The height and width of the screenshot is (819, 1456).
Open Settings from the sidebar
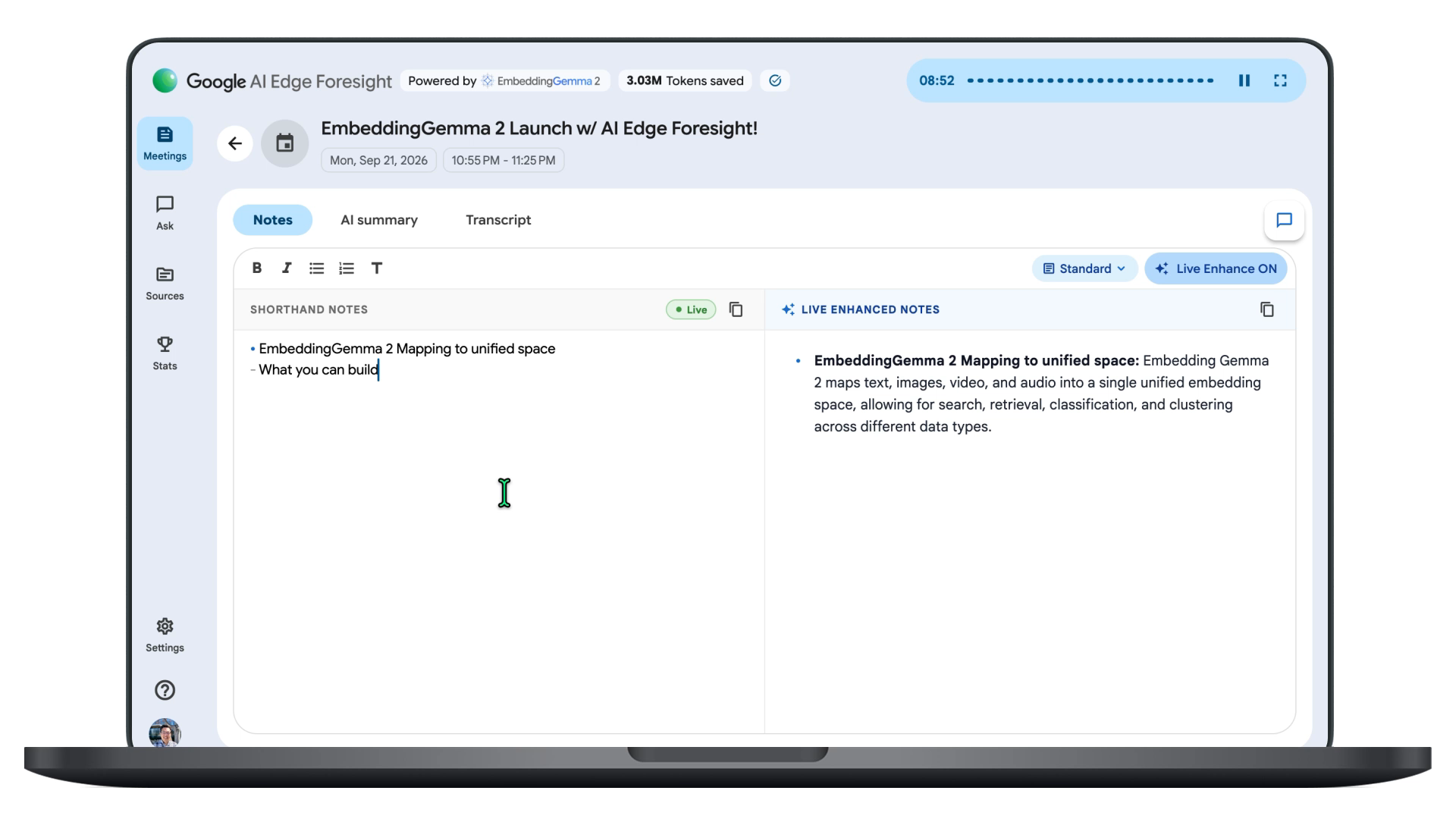[x=165, y=635]
